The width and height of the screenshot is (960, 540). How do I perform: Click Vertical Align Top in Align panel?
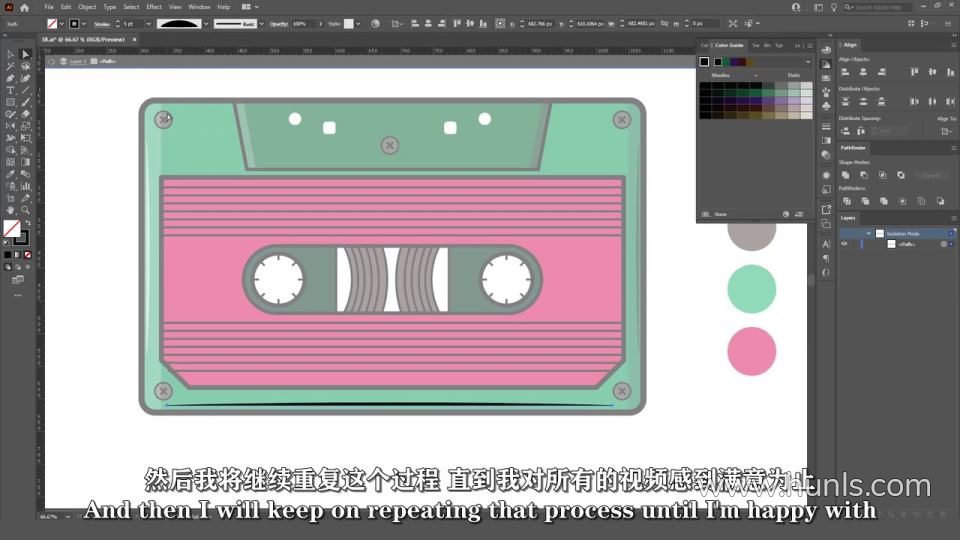tap(914, 72)
